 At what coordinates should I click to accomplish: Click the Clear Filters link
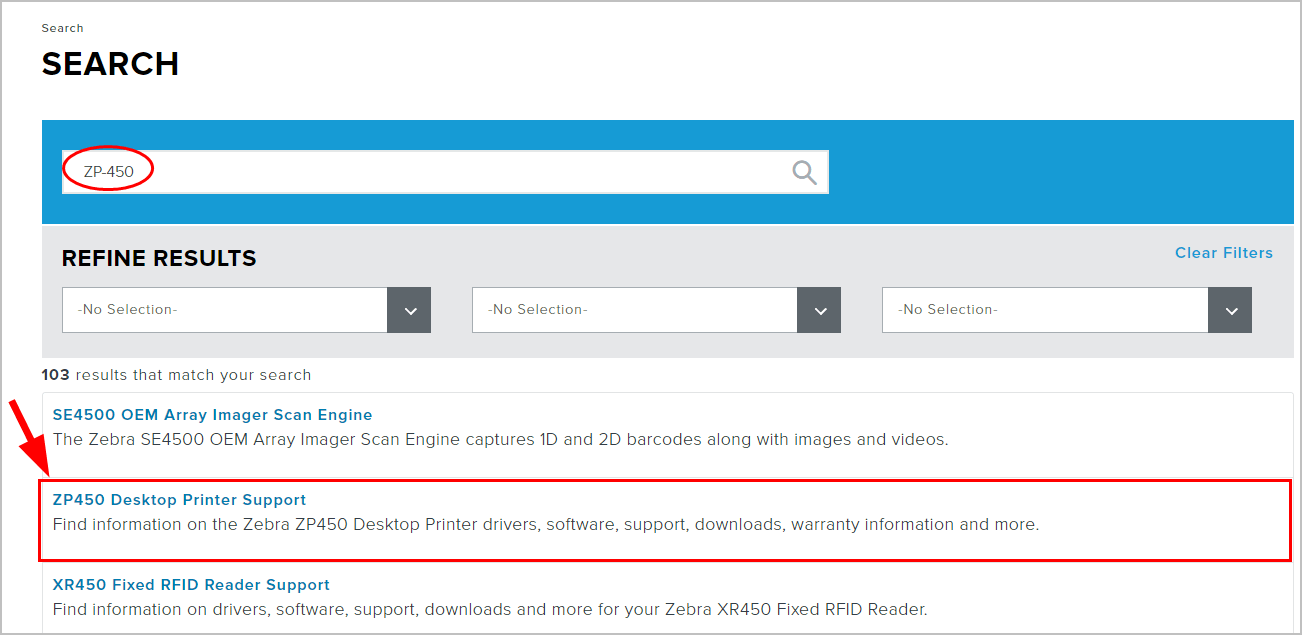[x=1223, y=253]
